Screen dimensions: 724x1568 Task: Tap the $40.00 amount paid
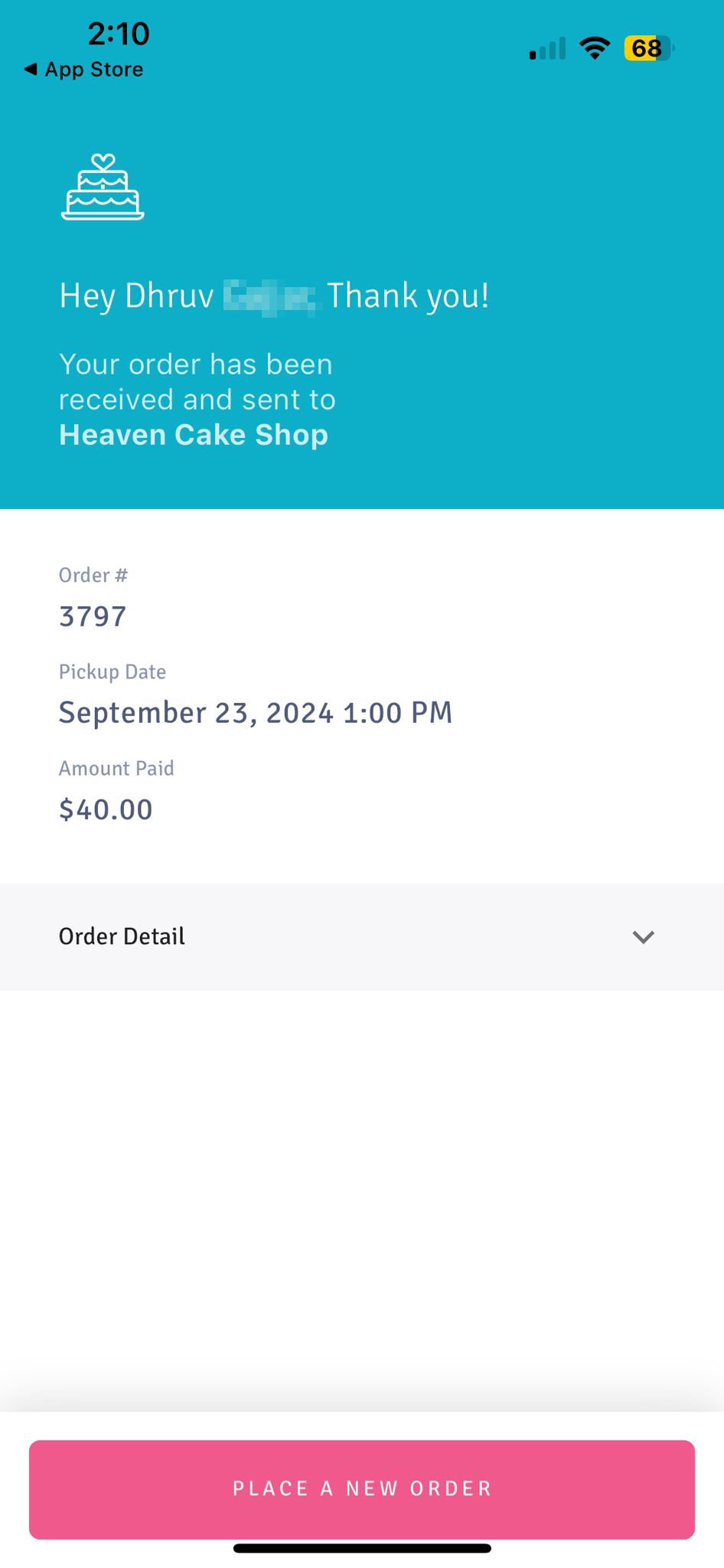pyautogui.click(x=106, y=809)
